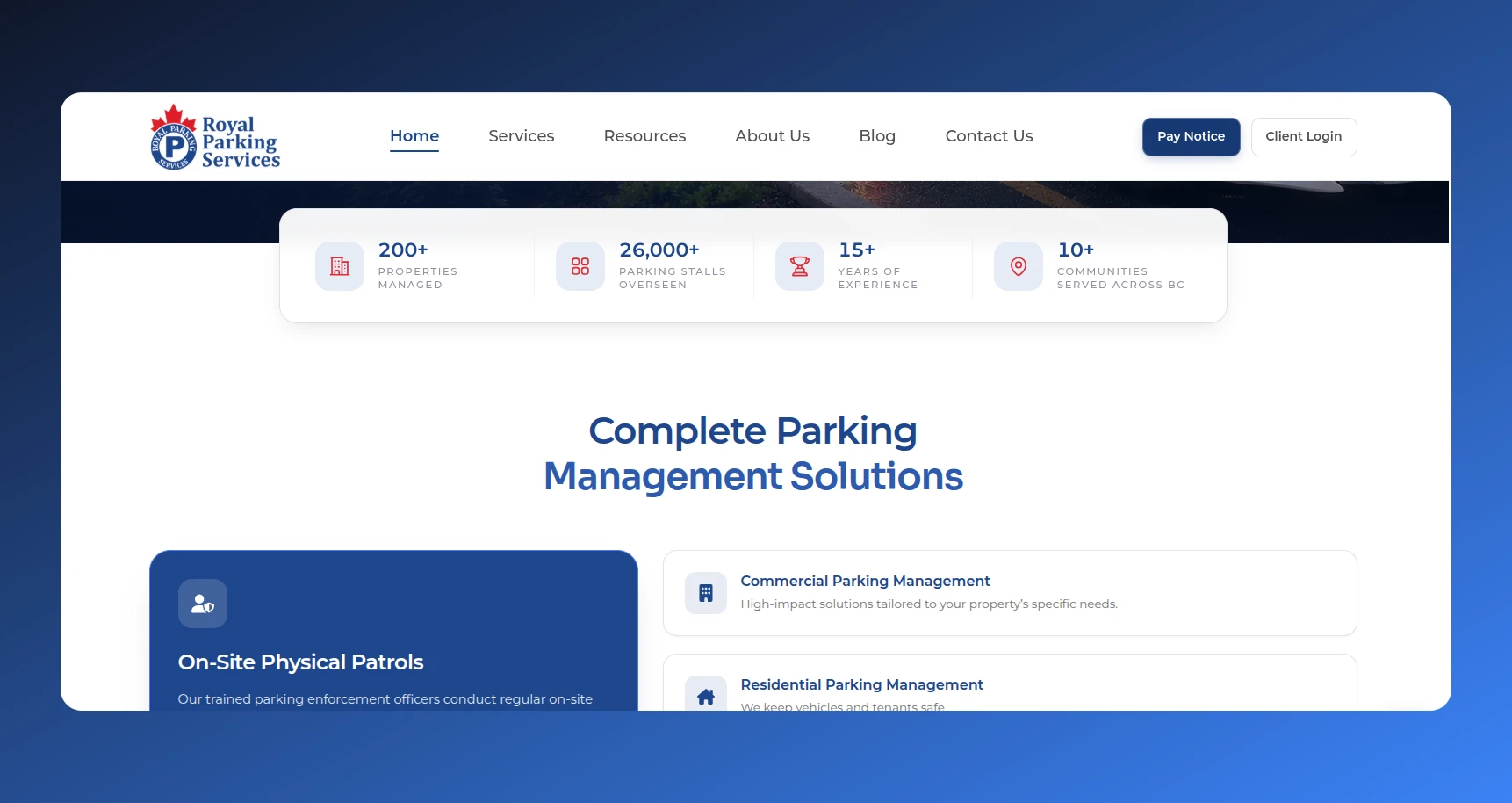
Task: Click the properties managed building icon
Action: point(340,266)
